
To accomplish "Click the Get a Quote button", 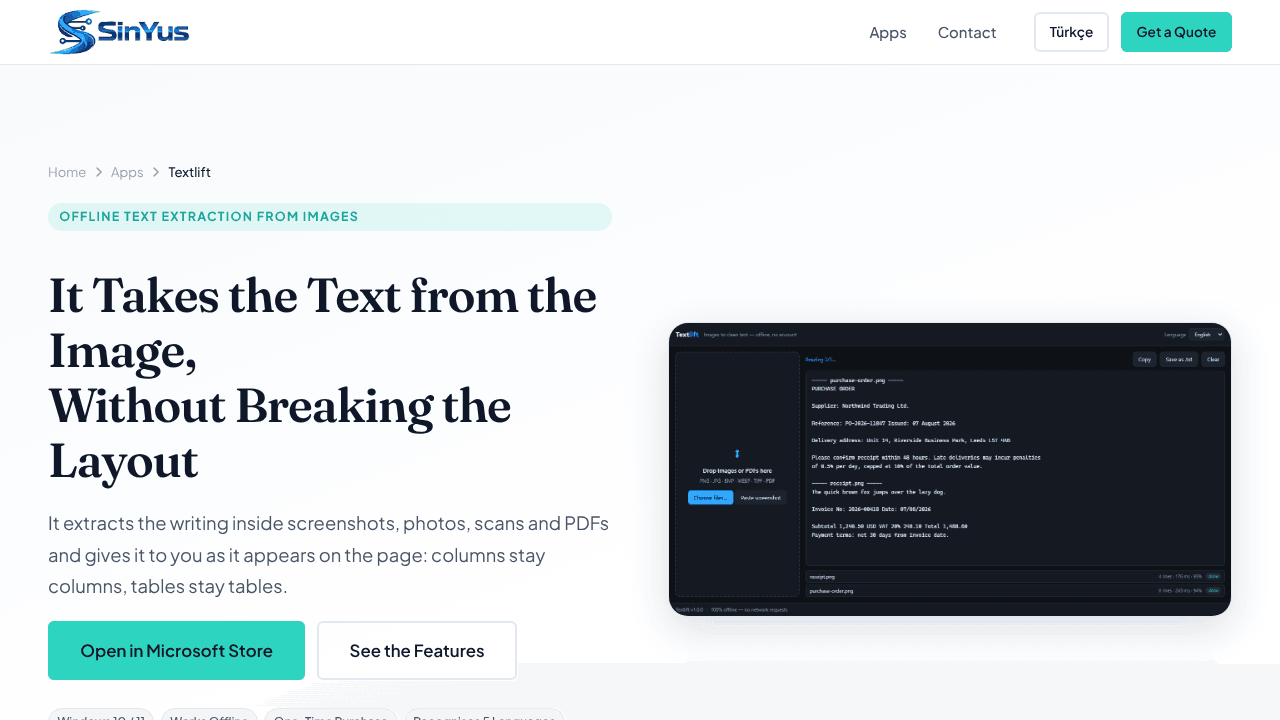I will pyautogui.click(x=1176, y=32).
